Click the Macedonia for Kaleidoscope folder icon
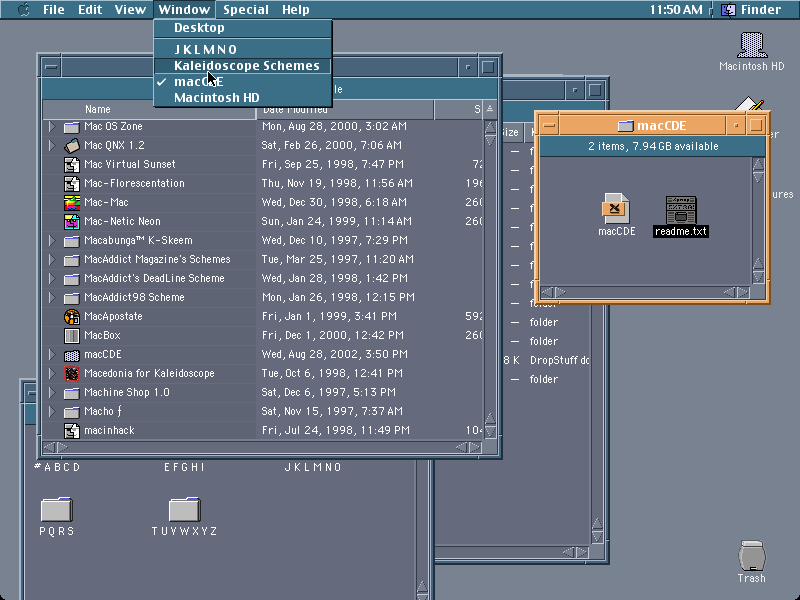The image size is (800, 600). click(72, 373)
